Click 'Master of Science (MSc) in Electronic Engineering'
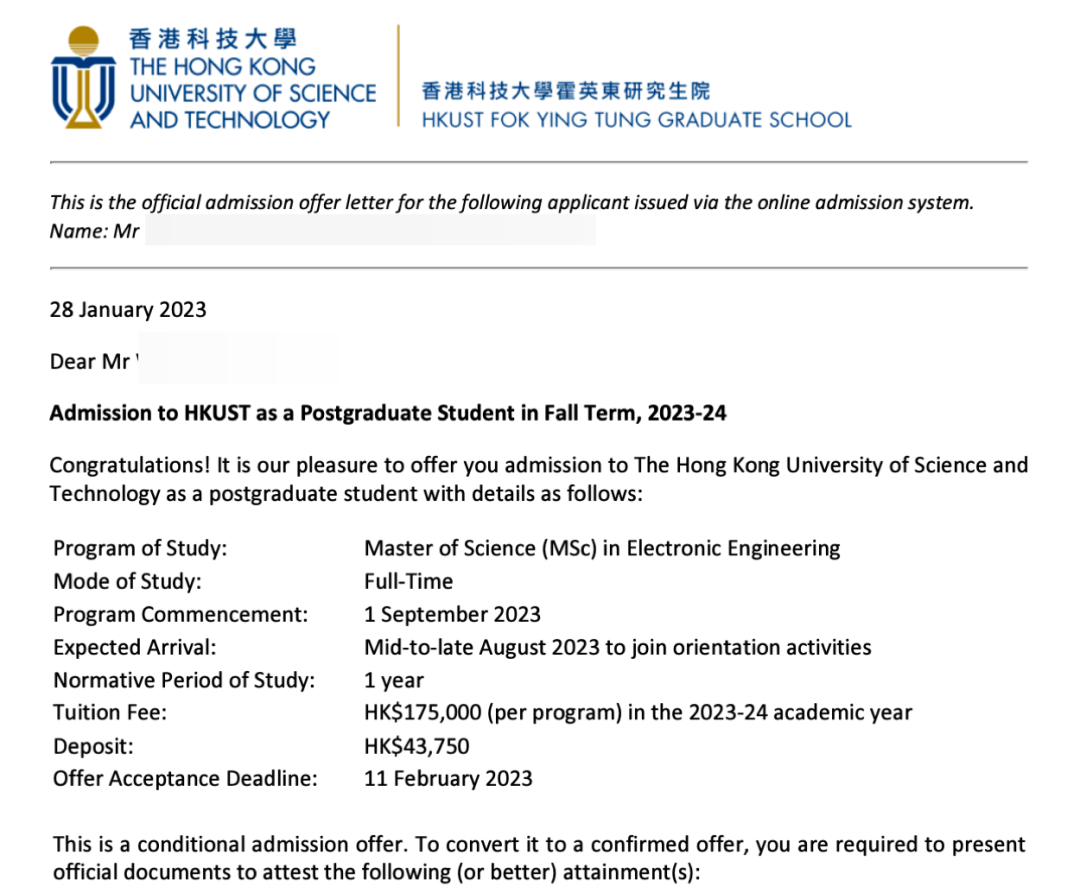Viewport: 1080px width, 893px height. point(602,548)
